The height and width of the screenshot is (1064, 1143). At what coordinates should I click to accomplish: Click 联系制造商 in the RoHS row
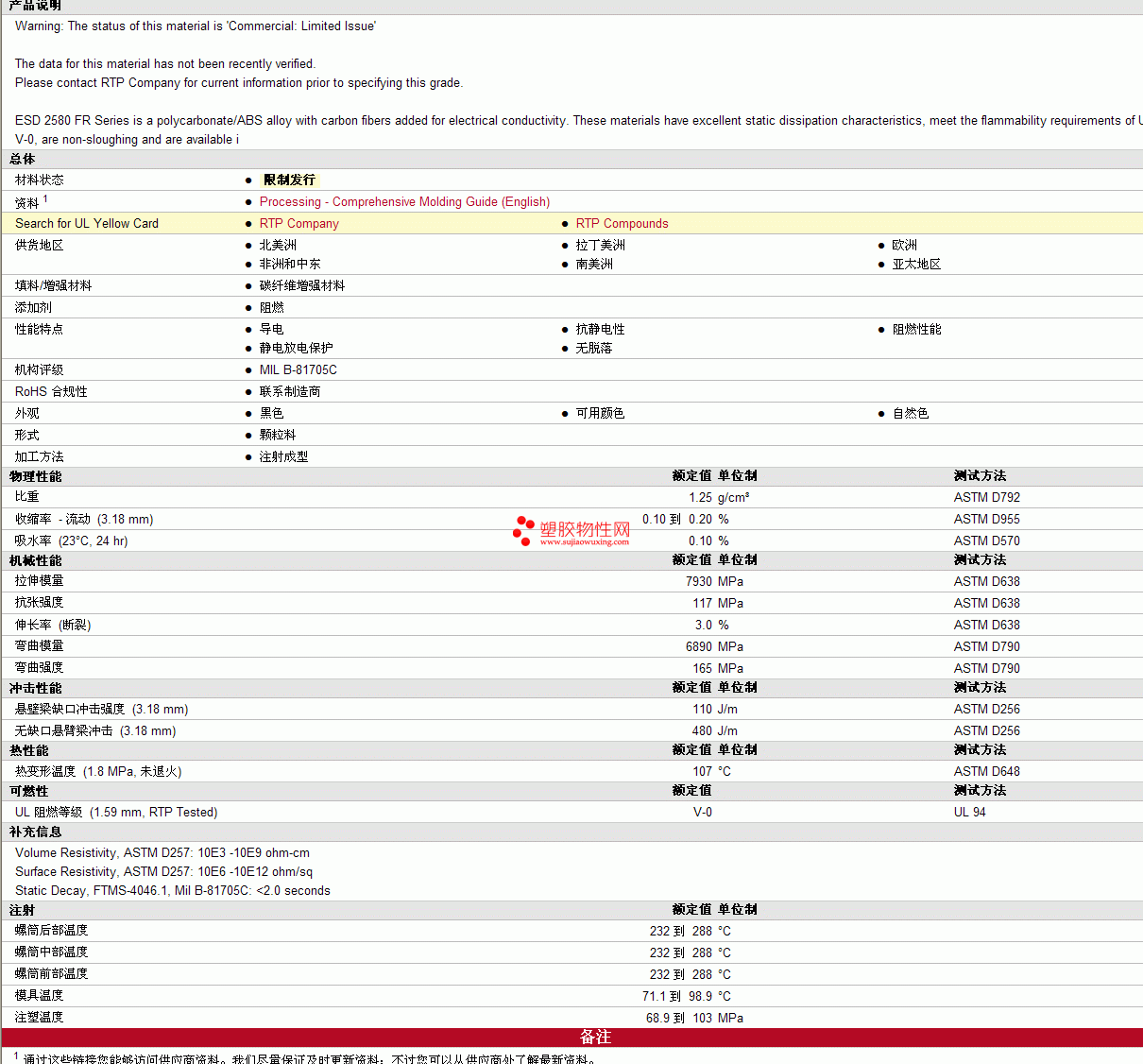pos(290,391)
